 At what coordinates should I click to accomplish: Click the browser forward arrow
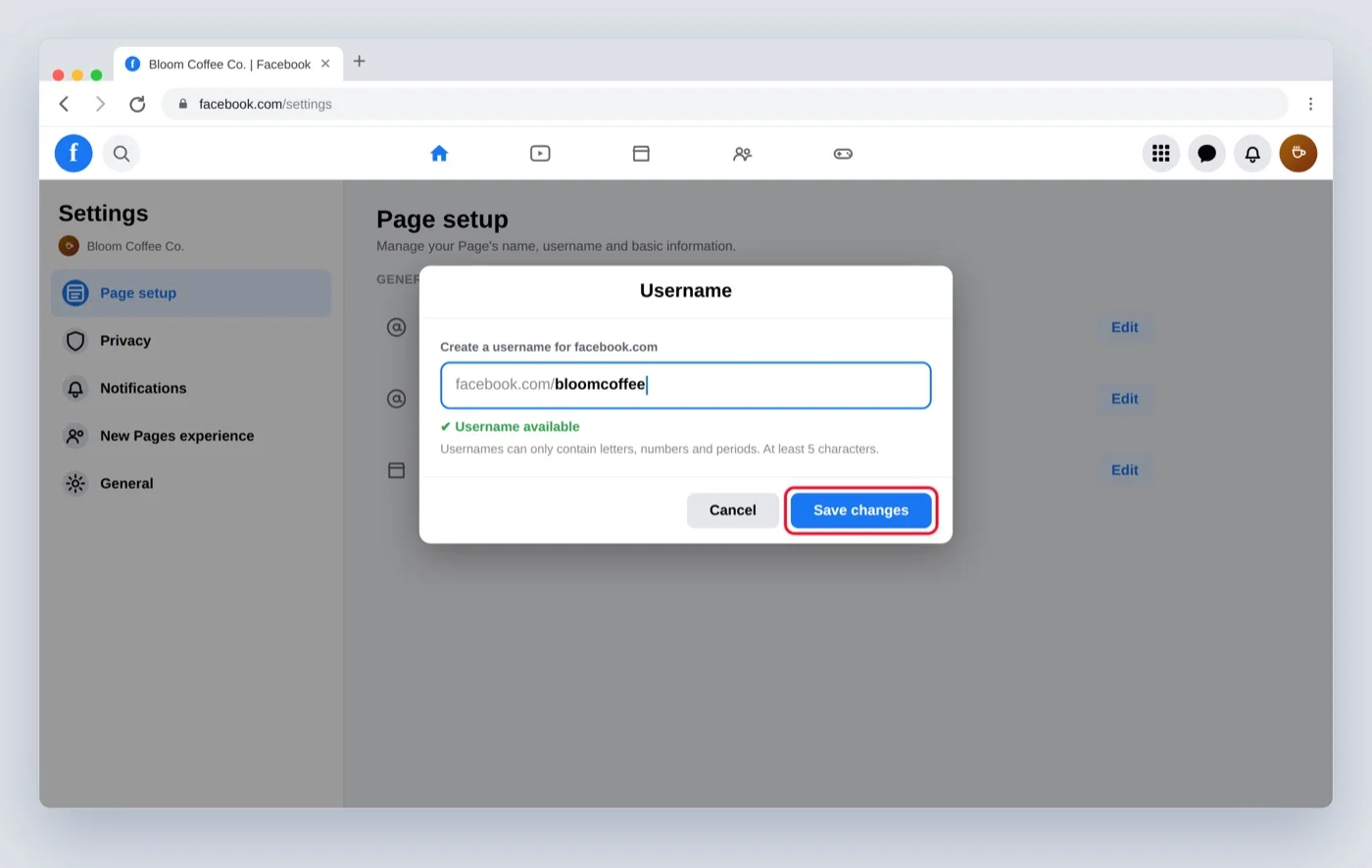[x=100, y=104]
